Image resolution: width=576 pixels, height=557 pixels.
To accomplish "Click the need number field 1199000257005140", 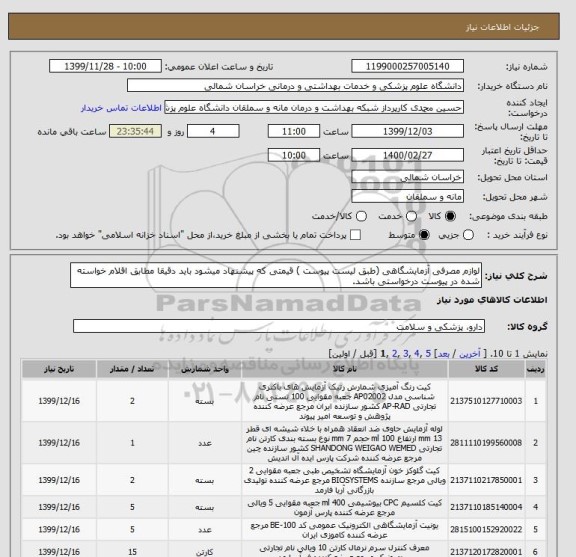I will pos(407,67).
